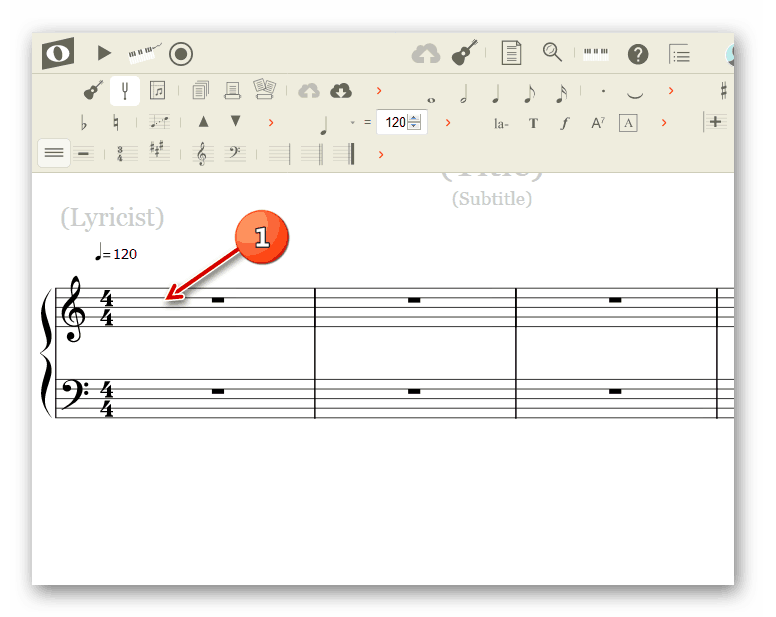This screenshot has width=776, height=617.
Task: Click the print score icon
Action: (x=232, y=91)
